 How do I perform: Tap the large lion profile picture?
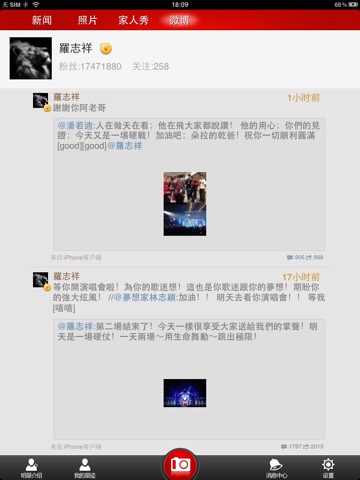tap(31, 58)
